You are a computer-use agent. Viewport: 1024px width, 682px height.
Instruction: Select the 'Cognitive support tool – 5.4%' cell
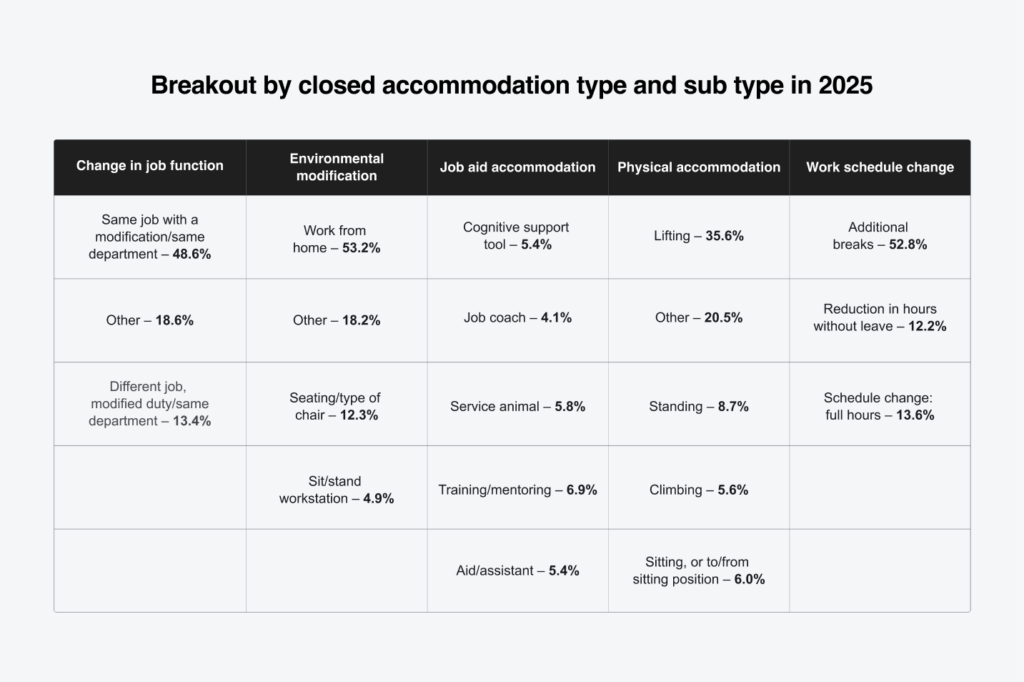[518, 236]
